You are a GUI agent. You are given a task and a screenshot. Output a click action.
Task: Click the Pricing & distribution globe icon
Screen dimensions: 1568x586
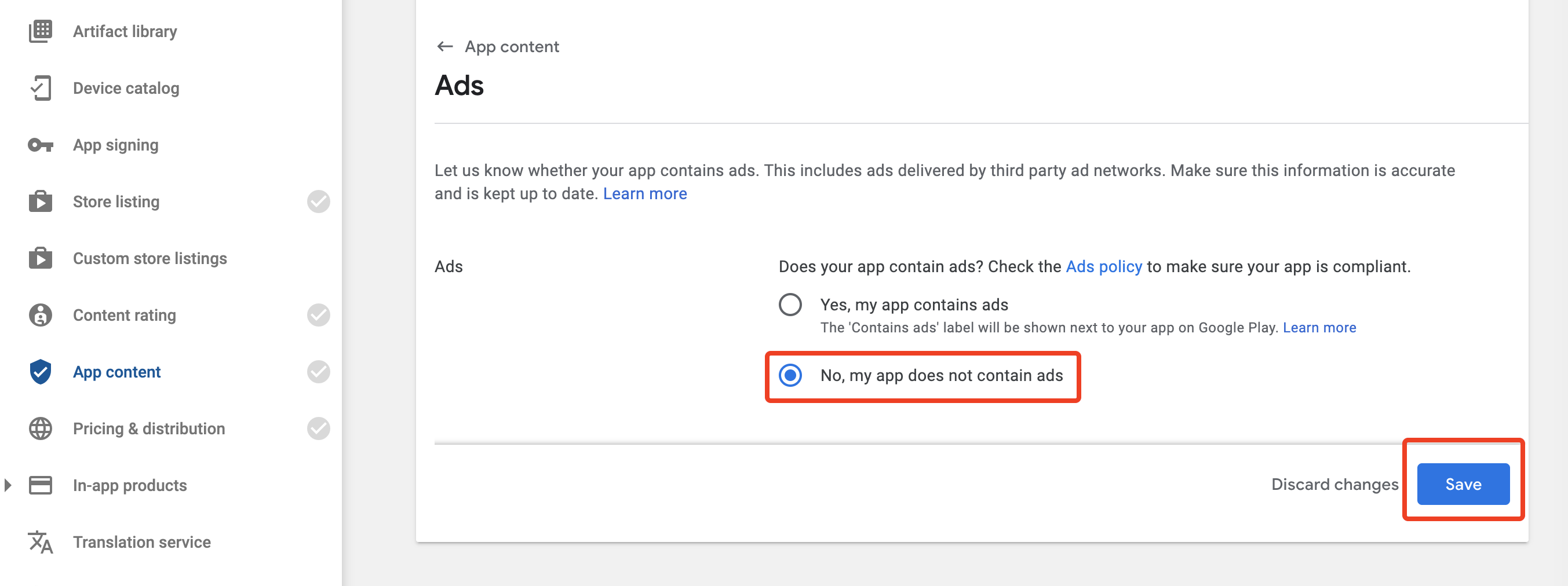click(x=41, y=429)
